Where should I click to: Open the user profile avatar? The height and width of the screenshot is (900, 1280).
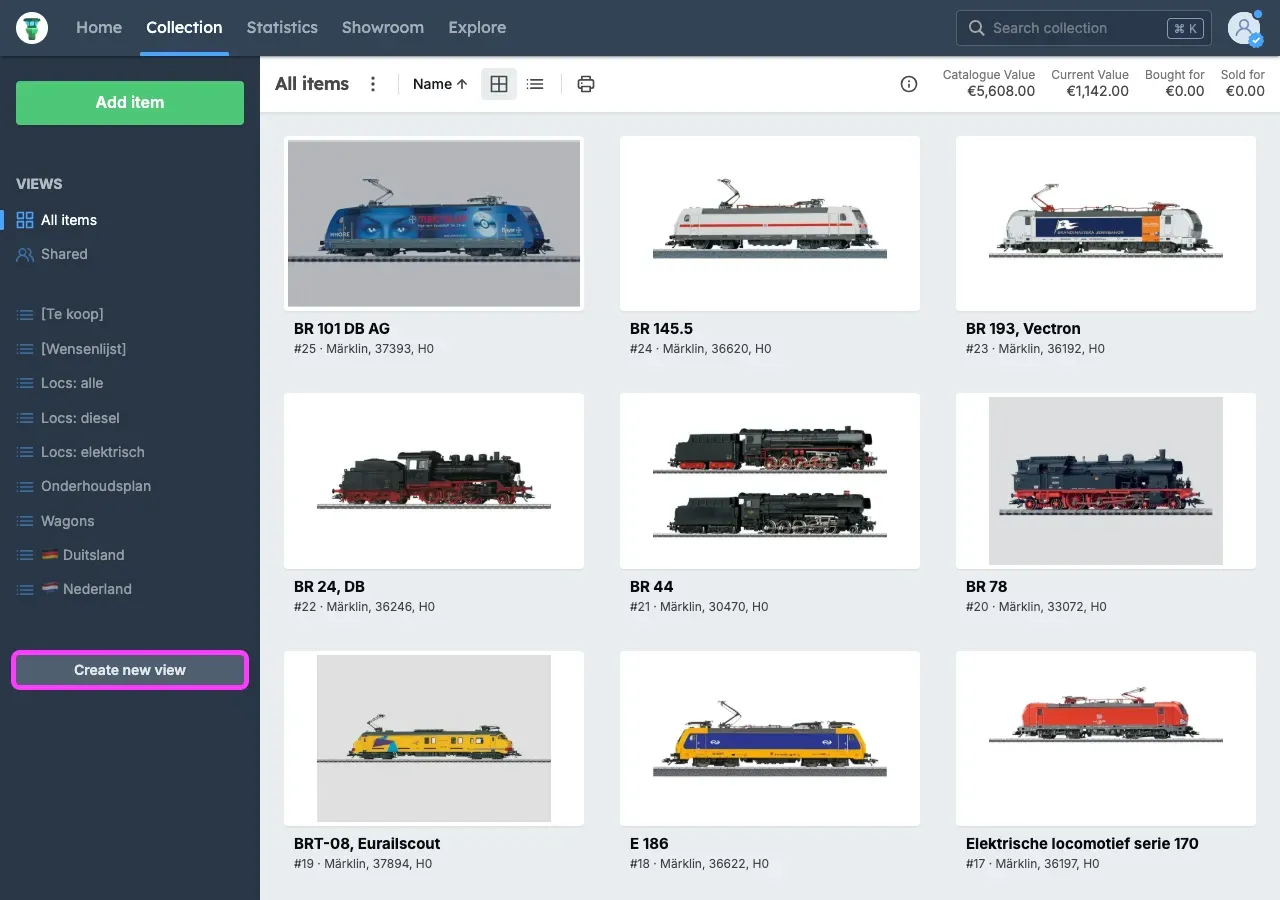tap(1244, 28)
